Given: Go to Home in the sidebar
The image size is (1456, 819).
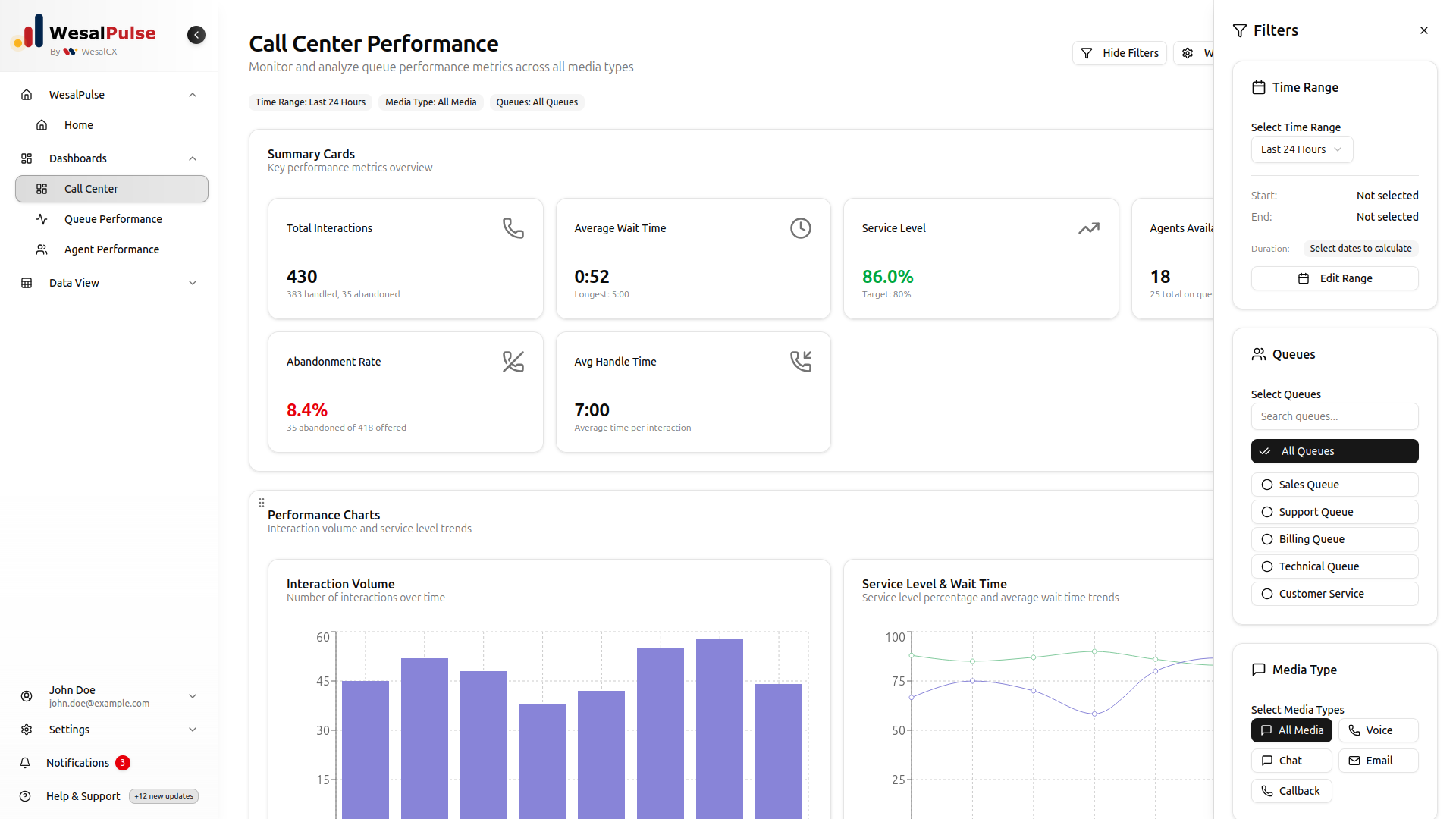Looking at the screenshot, I should point(78,125).
